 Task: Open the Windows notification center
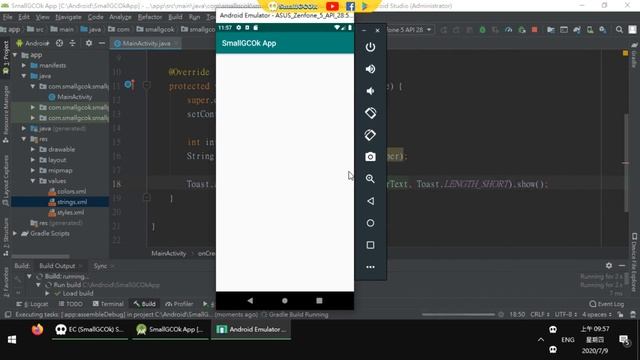(624, 340)
